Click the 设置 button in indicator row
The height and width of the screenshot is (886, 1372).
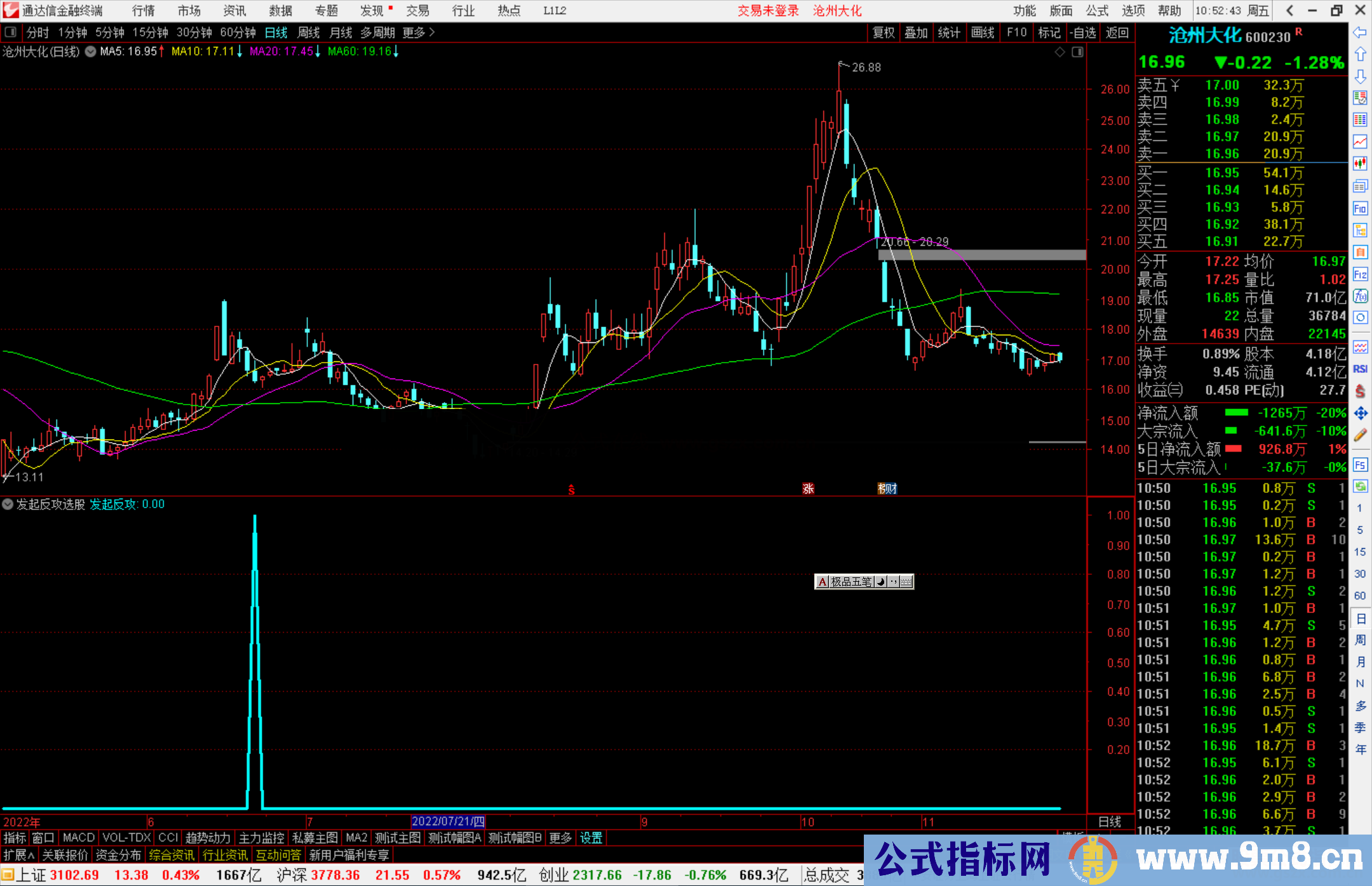click(590, 838)
